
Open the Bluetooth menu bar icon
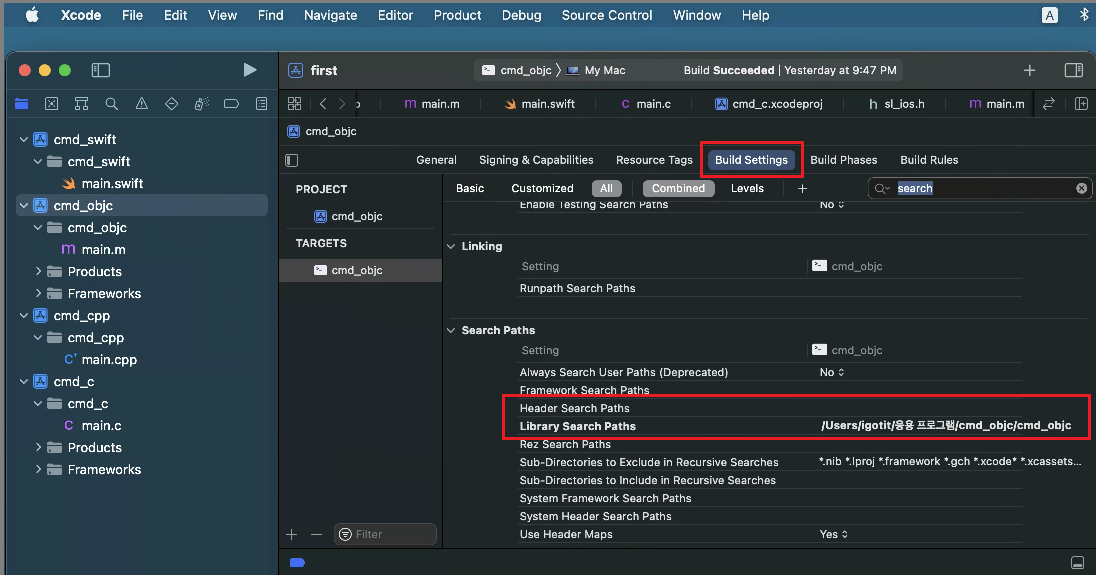pyautogui.click(x=1083, y=15)
